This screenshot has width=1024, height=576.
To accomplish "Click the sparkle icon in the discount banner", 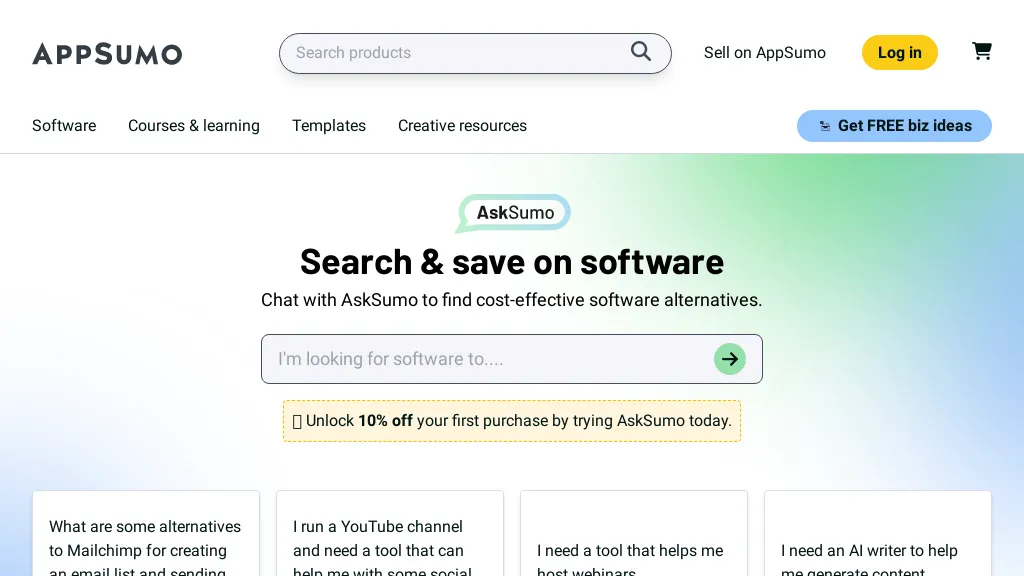I will [297, 421].
